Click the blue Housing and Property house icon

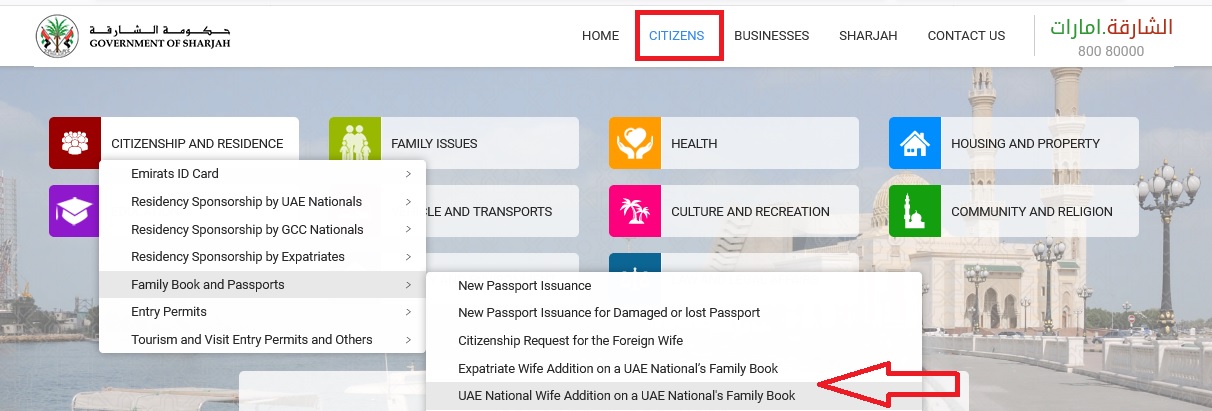click(915, 143)
